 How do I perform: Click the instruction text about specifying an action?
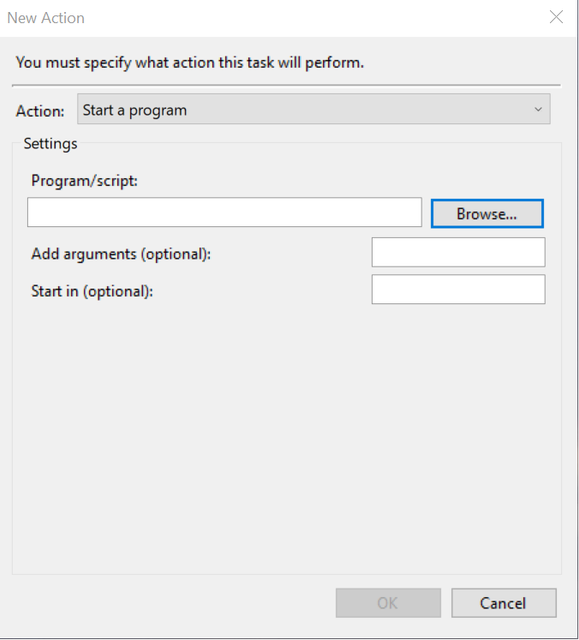pyautogui.click(x=190, y=62)
